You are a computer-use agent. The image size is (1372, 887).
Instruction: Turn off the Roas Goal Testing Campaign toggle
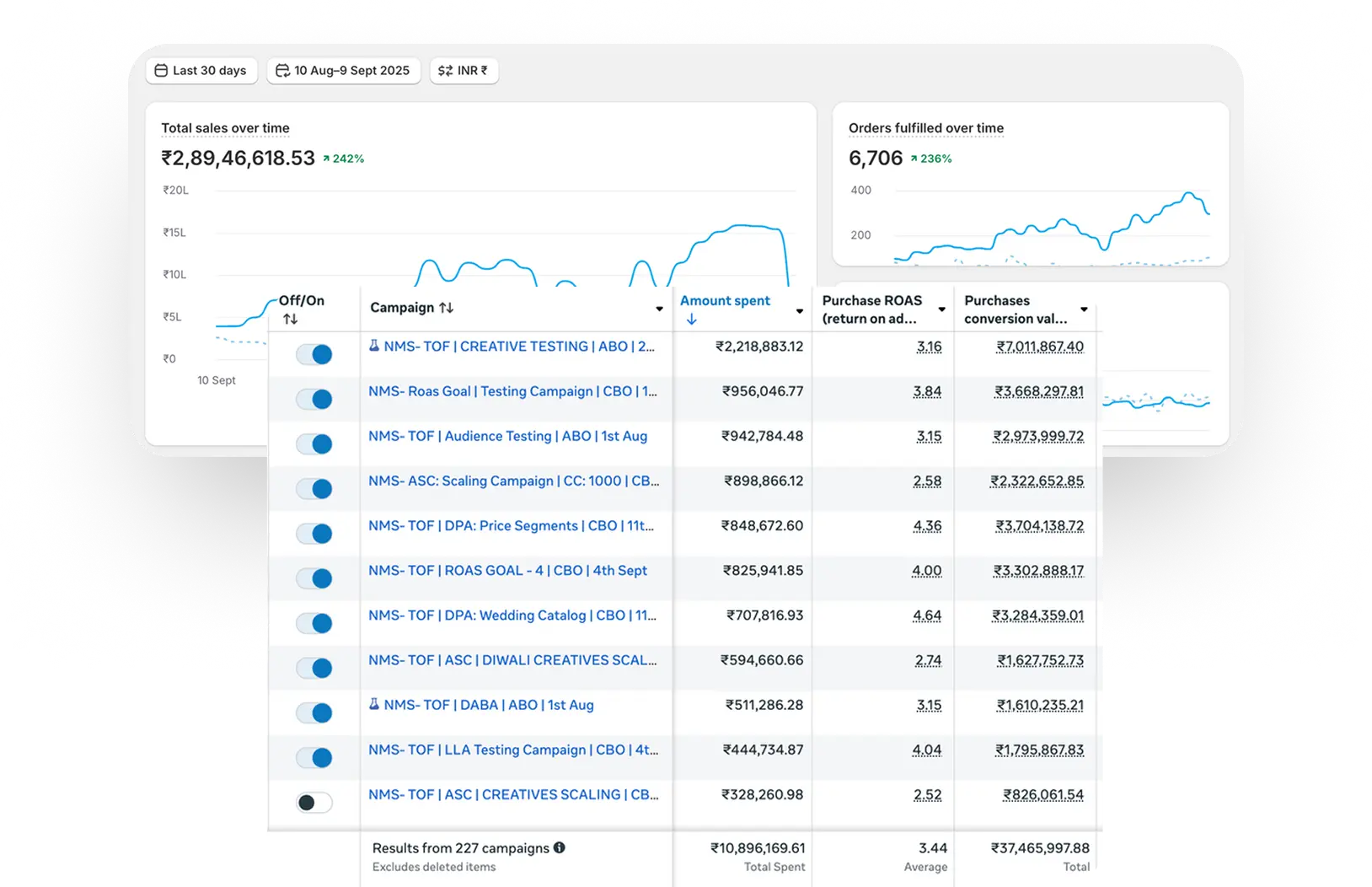point(314,399)
